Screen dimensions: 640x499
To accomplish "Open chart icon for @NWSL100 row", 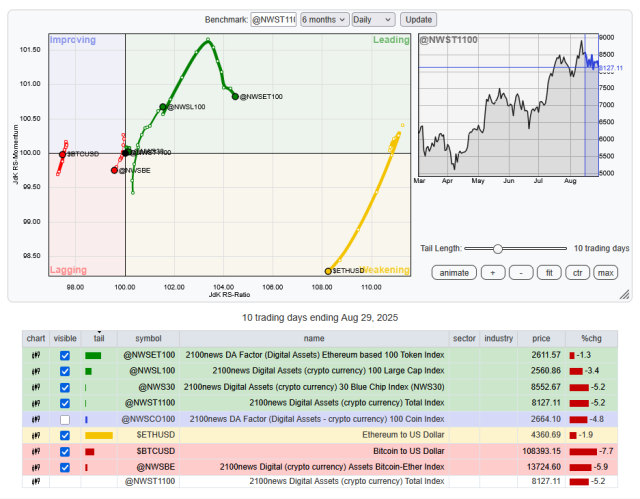I will click(x=36, y=371).
